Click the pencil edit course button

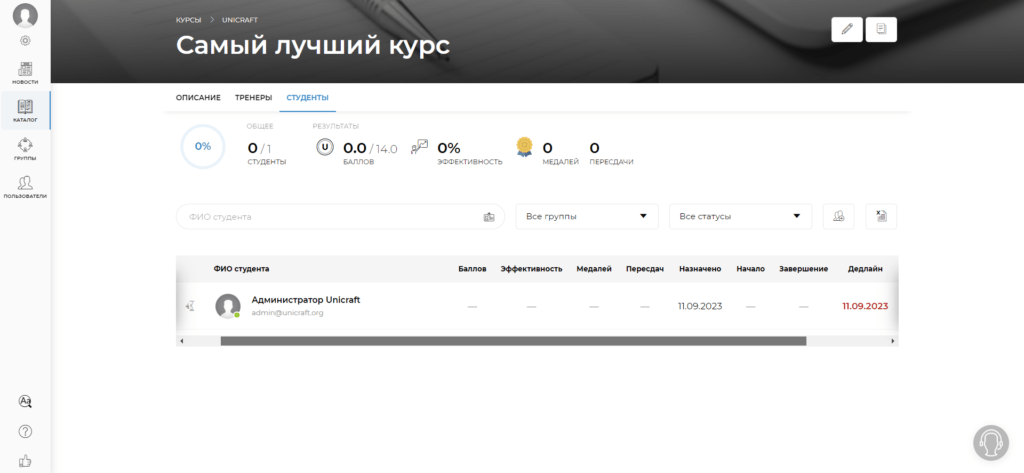point(847,29)
